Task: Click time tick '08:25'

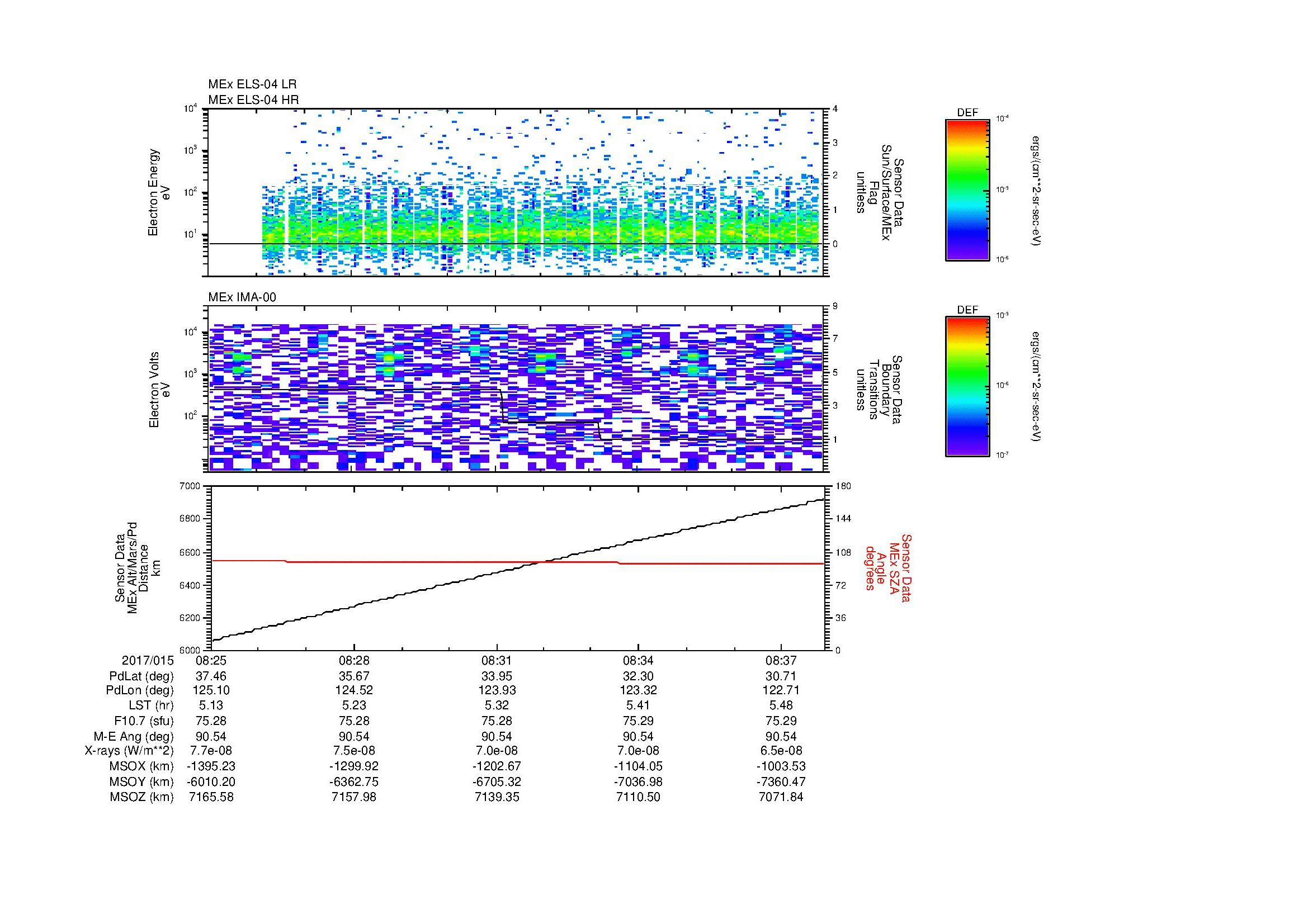Action: click(x=211, y=661)
